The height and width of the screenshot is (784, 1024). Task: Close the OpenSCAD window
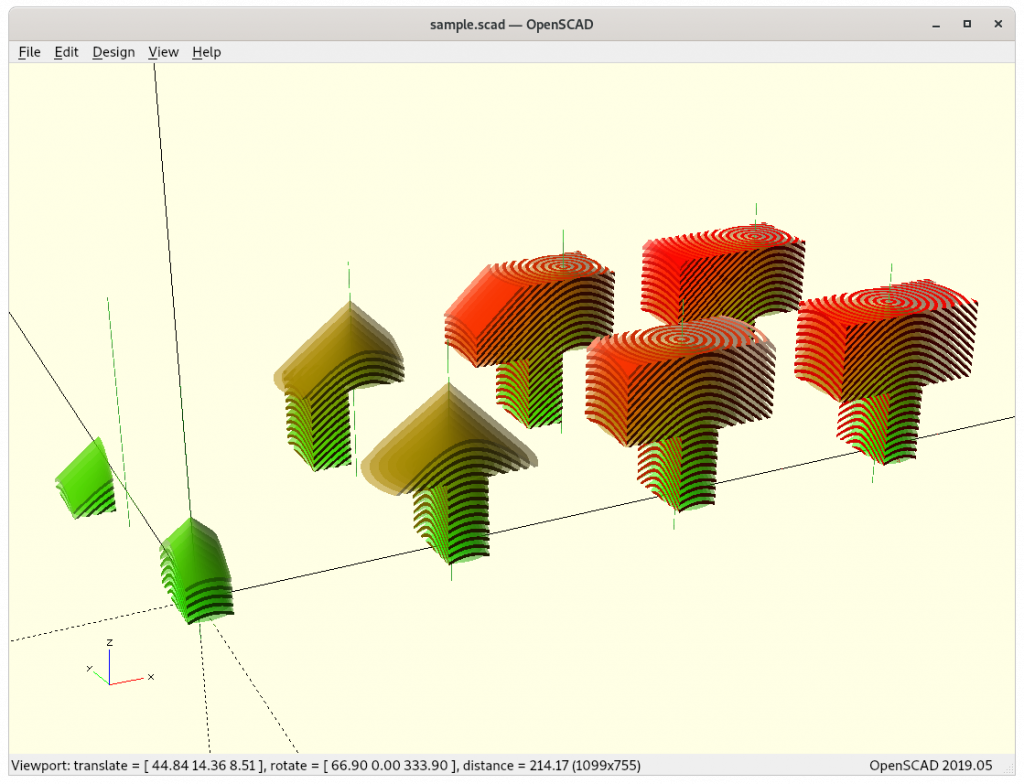tap(998, 24)
